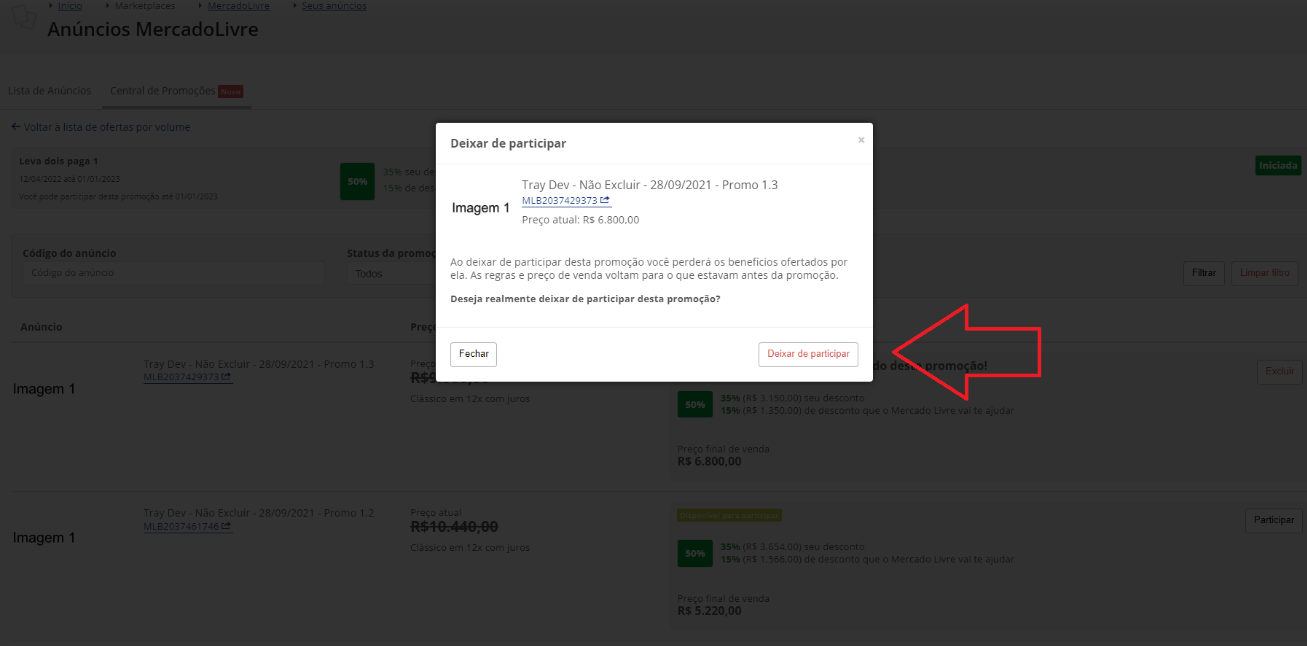Viewport: 1307px width, 646px height.
Task: Click the Limpar filtro button
Action: tap(1265, 272)
